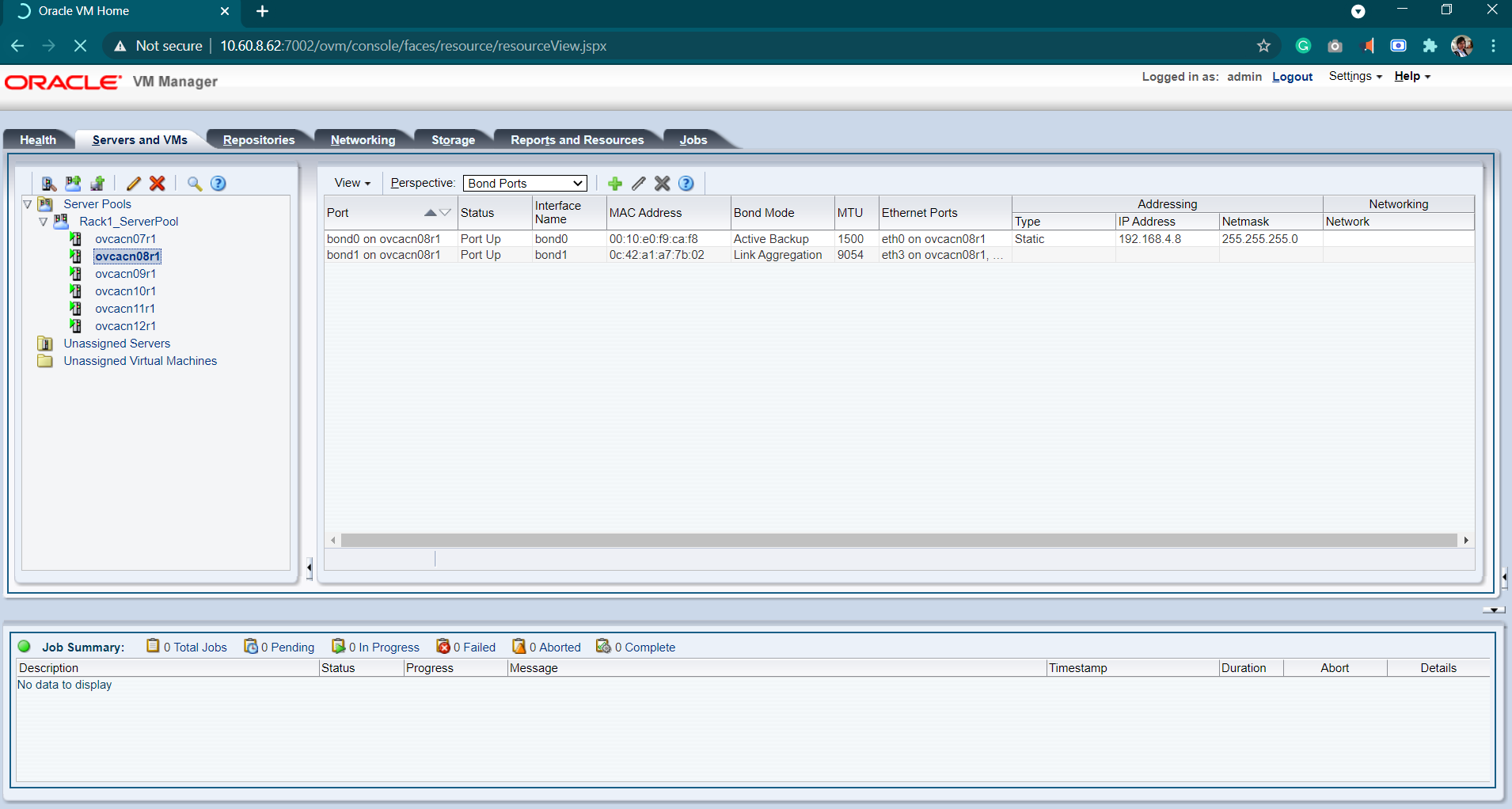The height and width of the screenshot is (809, 1512).
Task: Go back in browser history
Action: point(17,46)
